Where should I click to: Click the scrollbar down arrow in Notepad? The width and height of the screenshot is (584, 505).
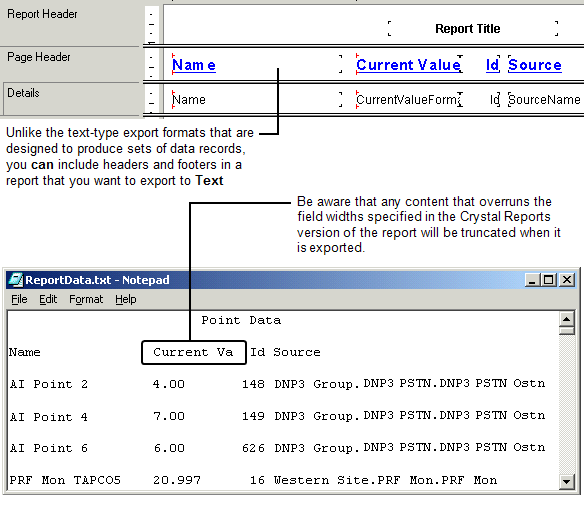click(x=566, y=482)
